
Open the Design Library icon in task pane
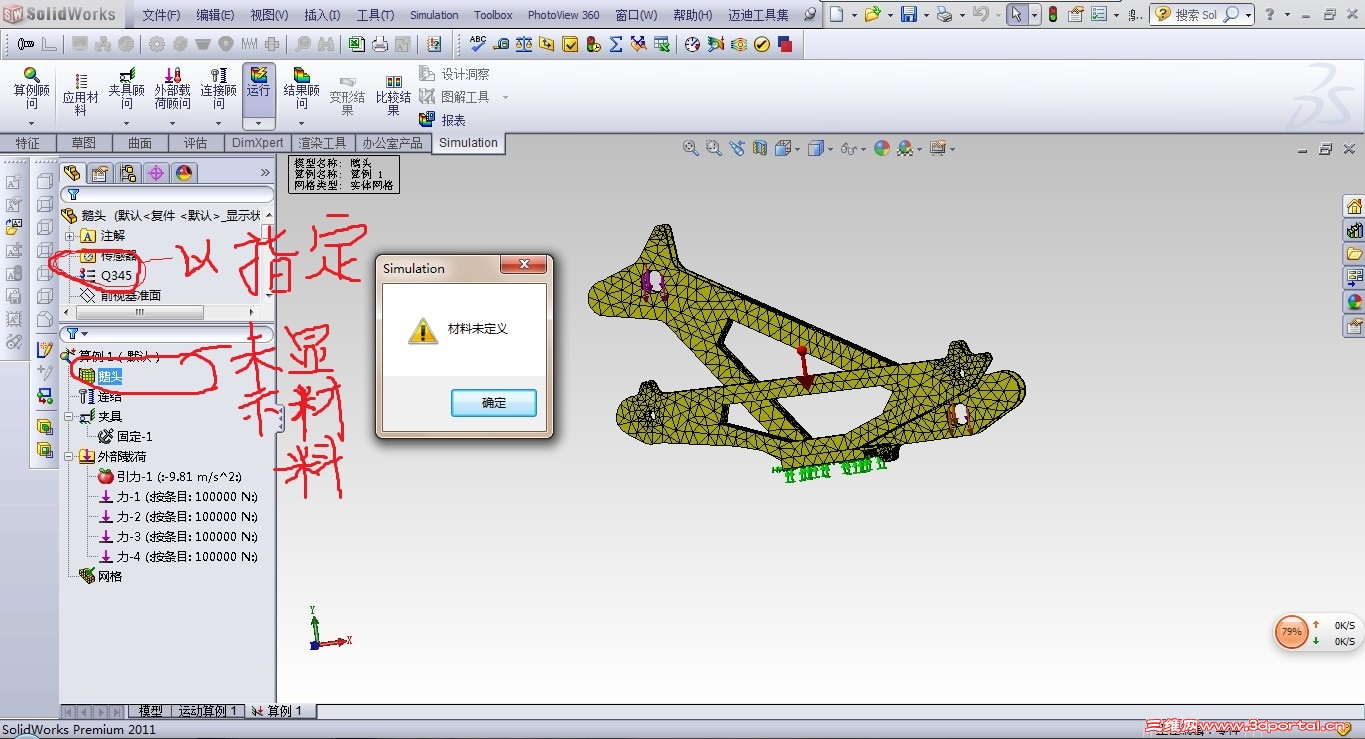tap(1354, 230)
